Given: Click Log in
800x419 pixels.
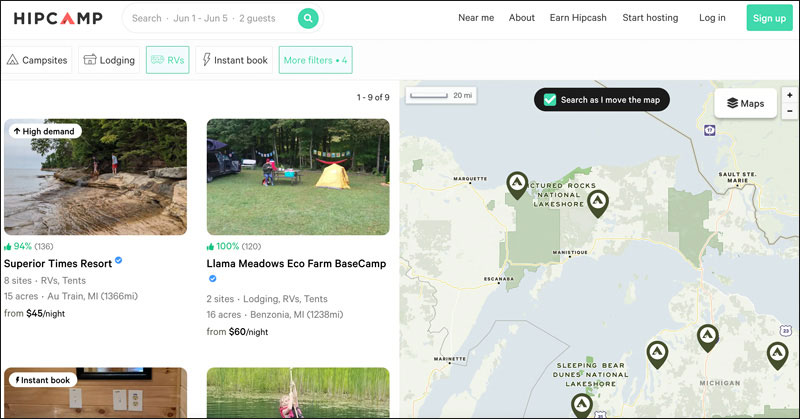Looking at the screenshot, I should click(712, 18).
